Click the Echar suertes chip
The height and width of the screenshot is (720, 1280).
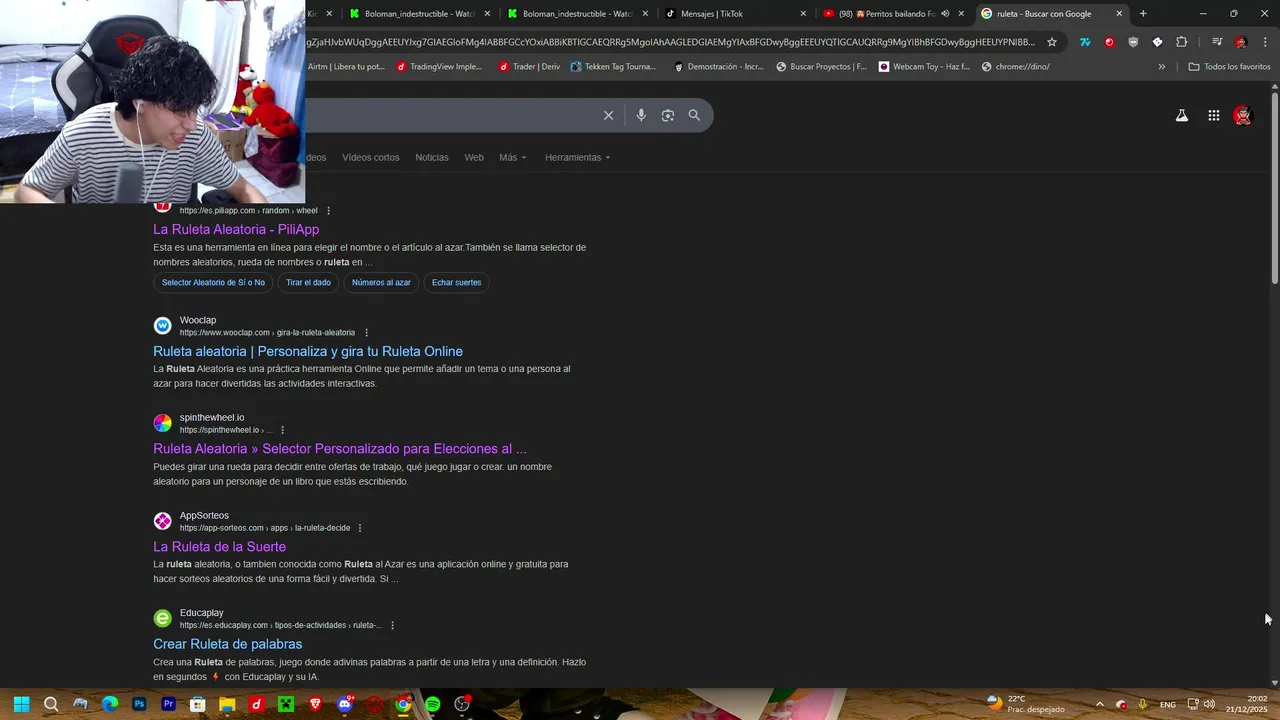(x=456, y=283)
